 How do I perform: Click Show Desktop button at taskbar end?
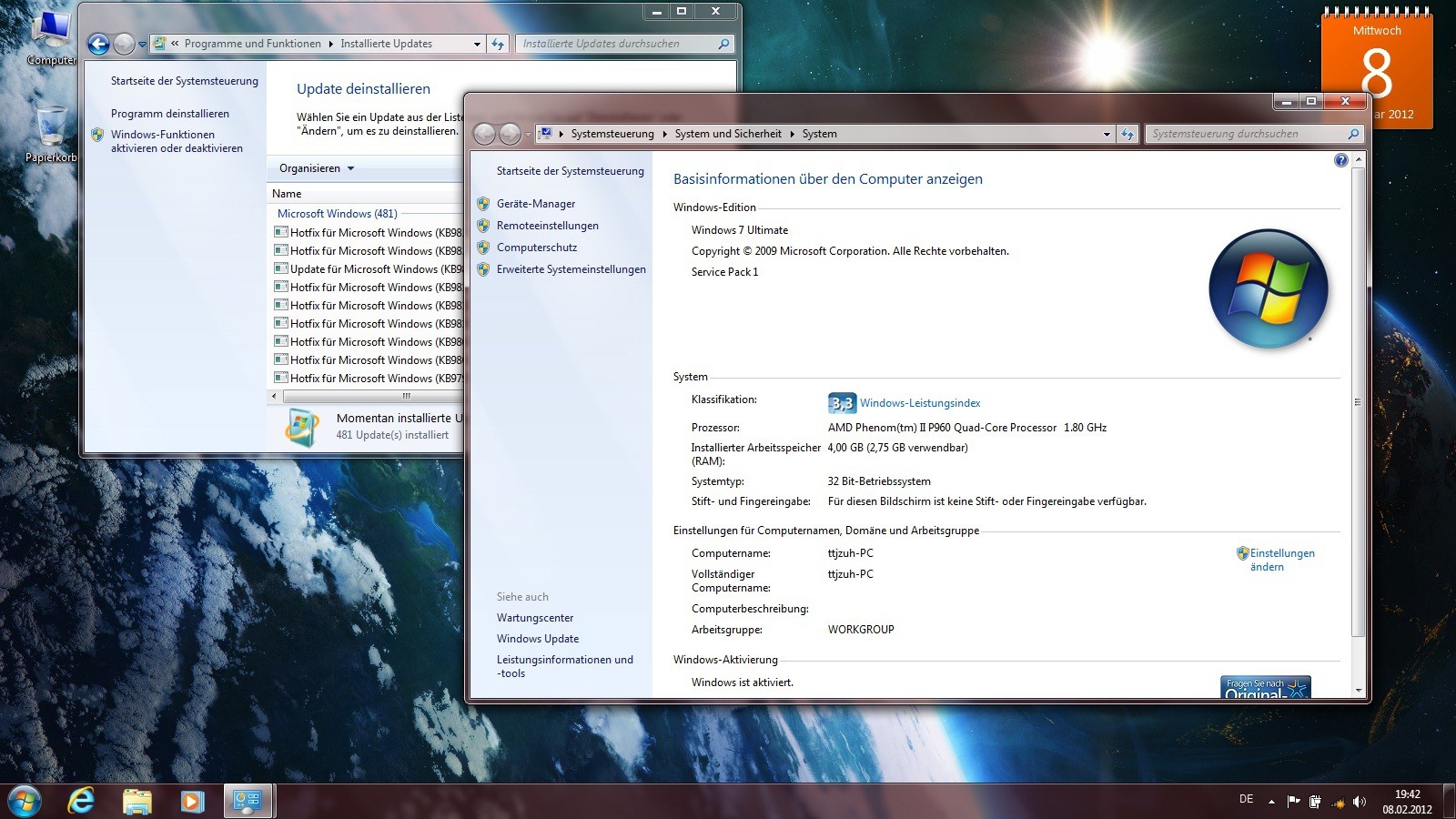click(x=1449, y=802)
